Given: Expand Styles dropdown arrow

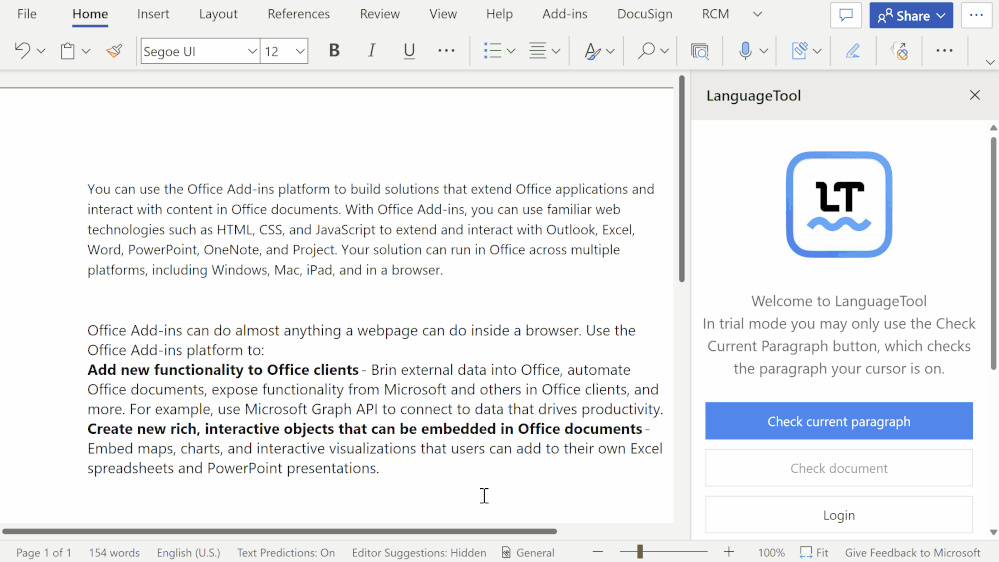Looking at the screenshot, I should pos(610,51).
